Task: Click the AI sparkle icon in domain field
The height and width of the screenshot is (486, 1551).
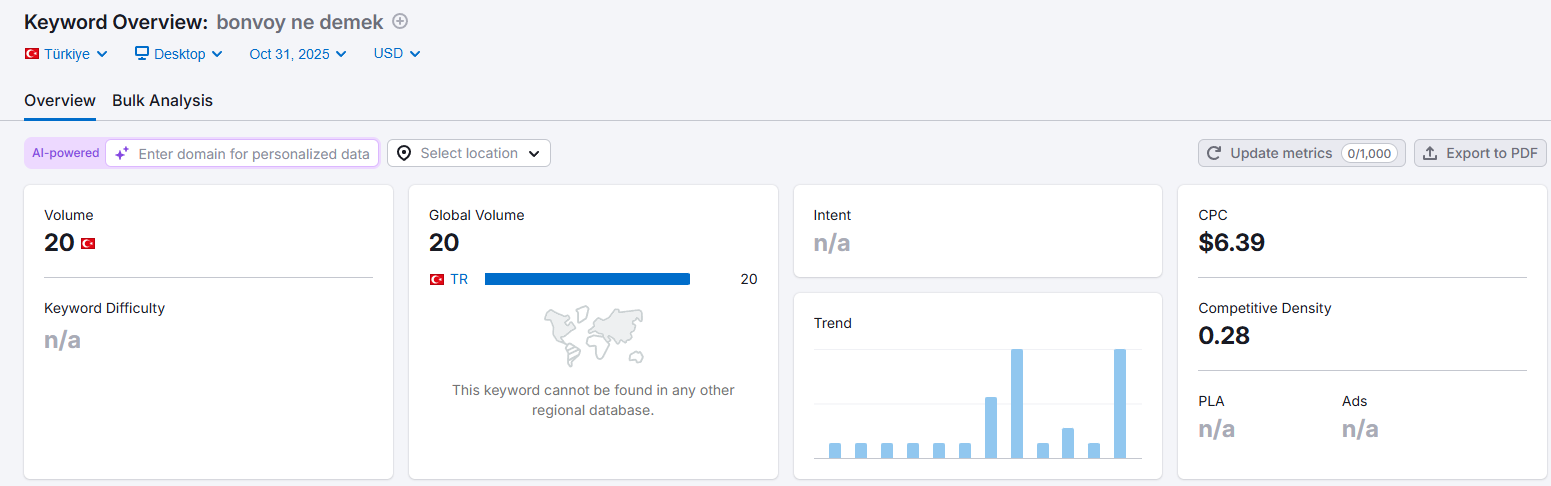Action: point(122,153)
